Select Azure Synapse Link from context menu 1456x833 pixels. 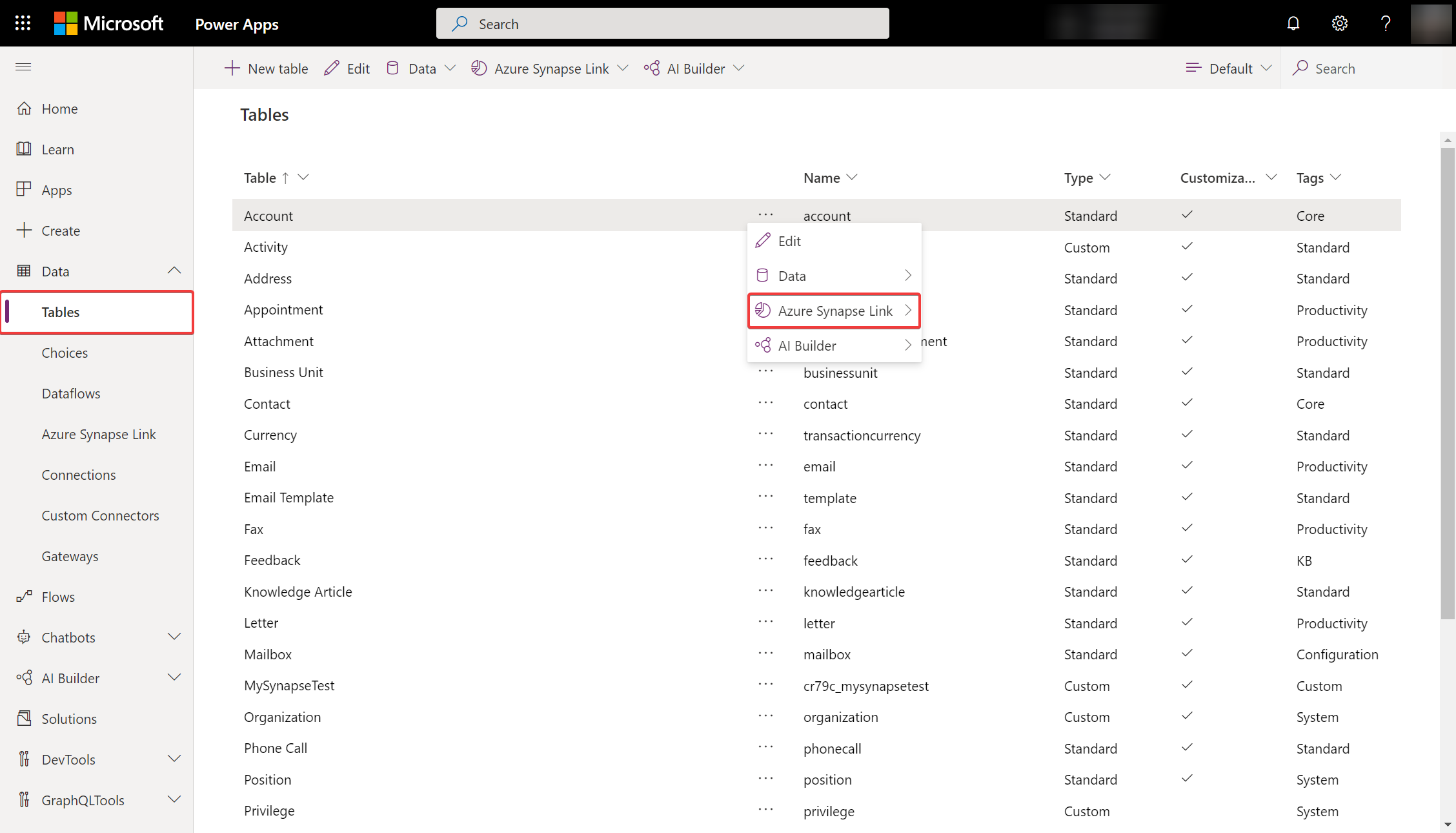pos(834,310)
